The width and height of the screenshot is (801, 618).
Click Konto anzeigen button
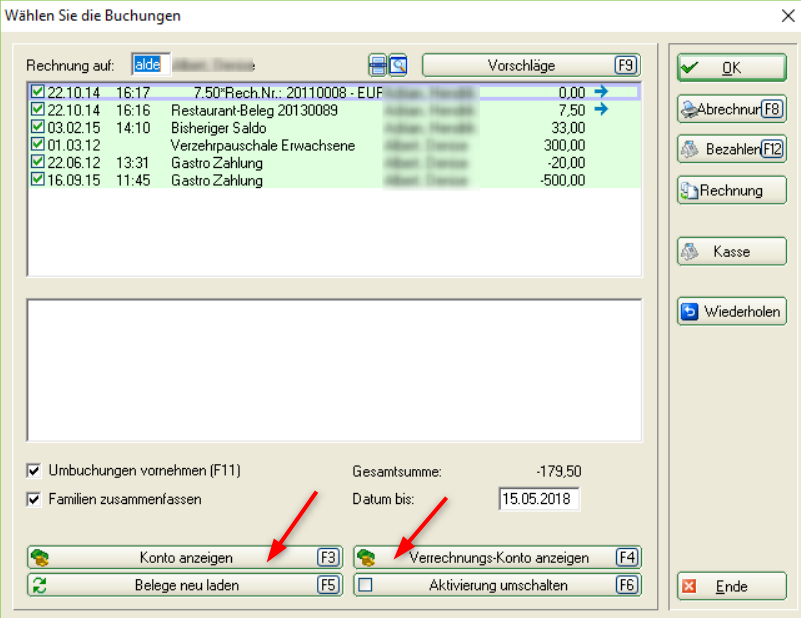(184, 558)
